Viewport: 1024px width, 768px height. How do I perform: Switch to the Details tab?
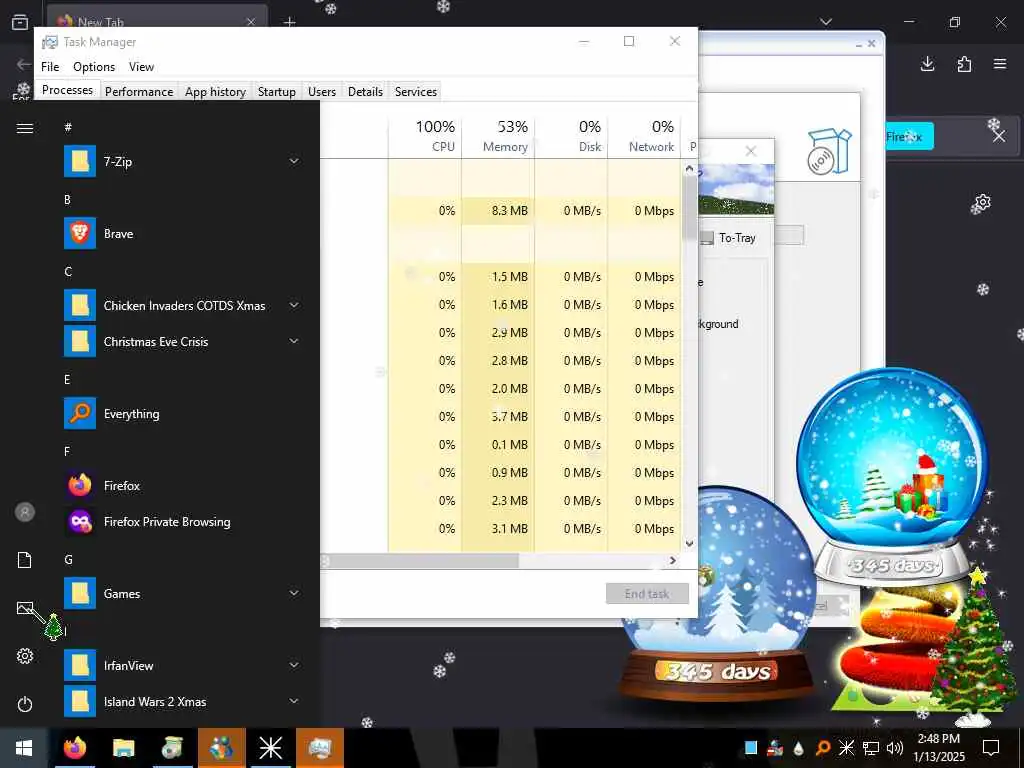click(x=365, y=91)
